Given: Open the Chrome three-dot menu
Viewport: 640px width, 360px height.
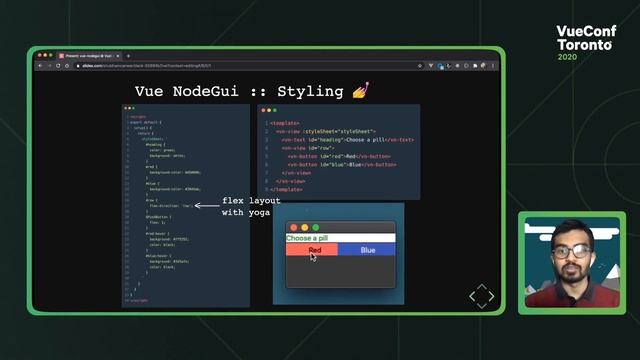Looking at the screenshot, I should [x=493, y=66].
